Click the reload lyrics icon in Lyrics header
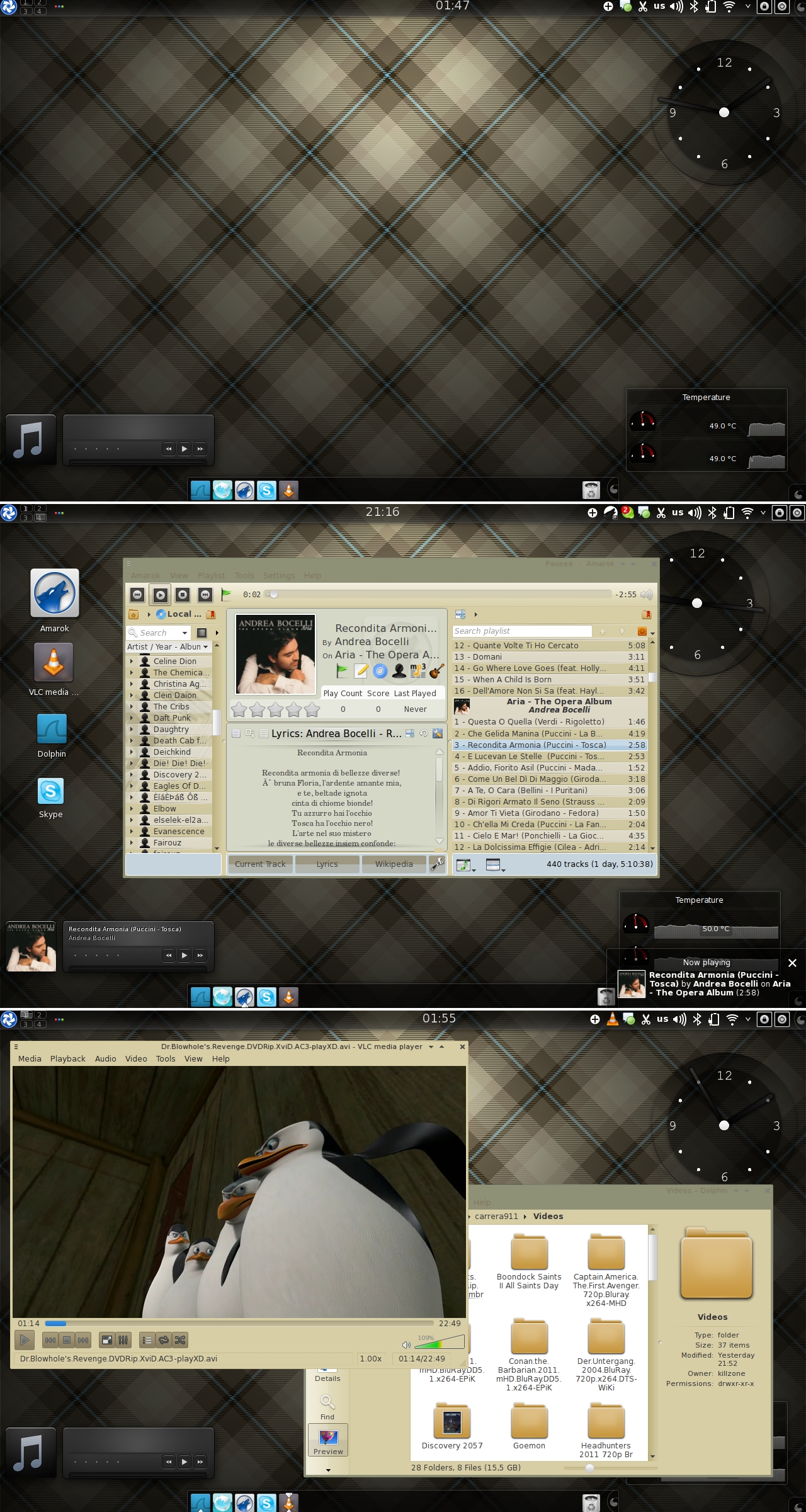Image resolution: width=806 pixels, height=1512 pixels. click(x=424, y=733)
